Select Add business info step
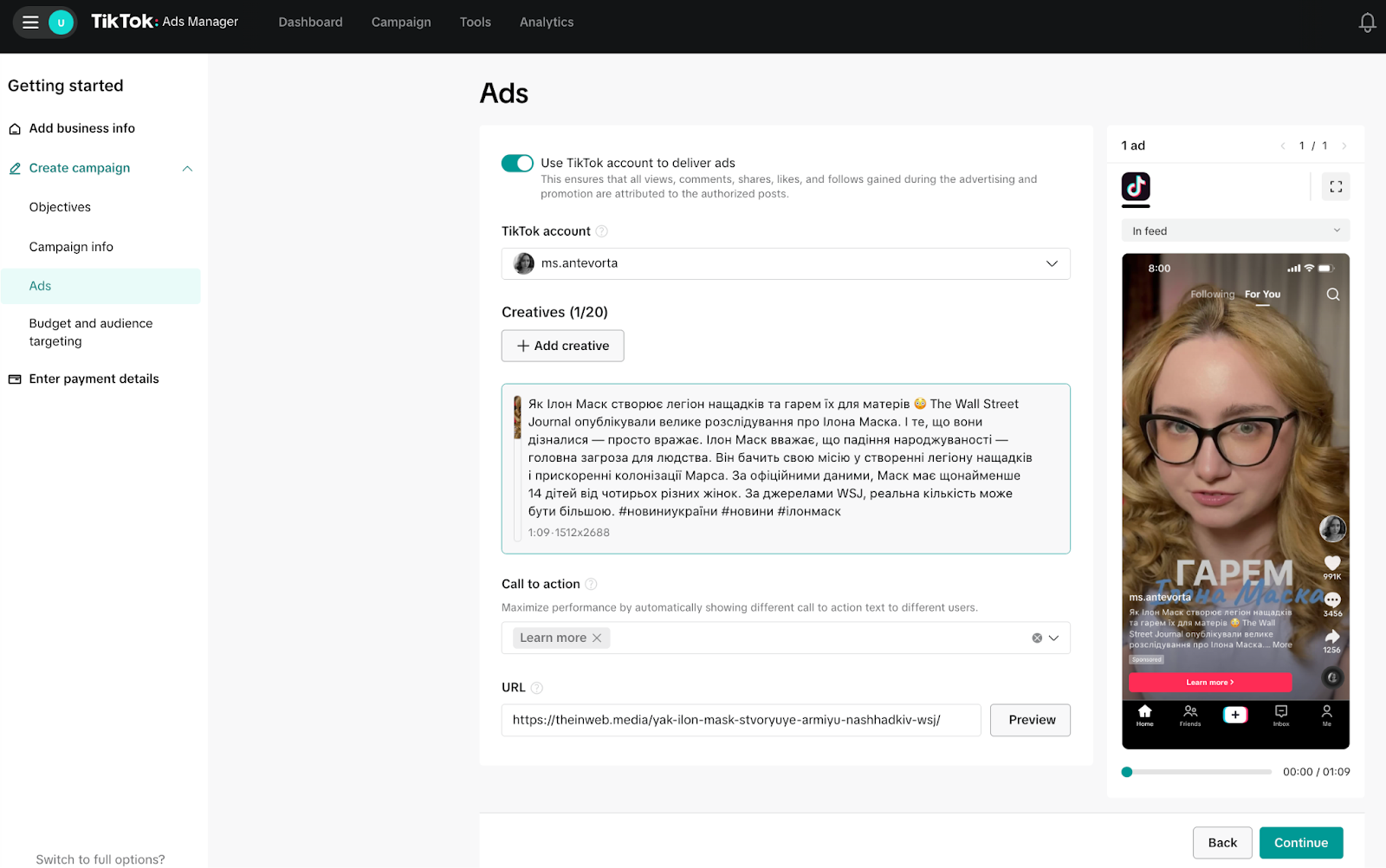The image size is (1386, 868). 82,128
